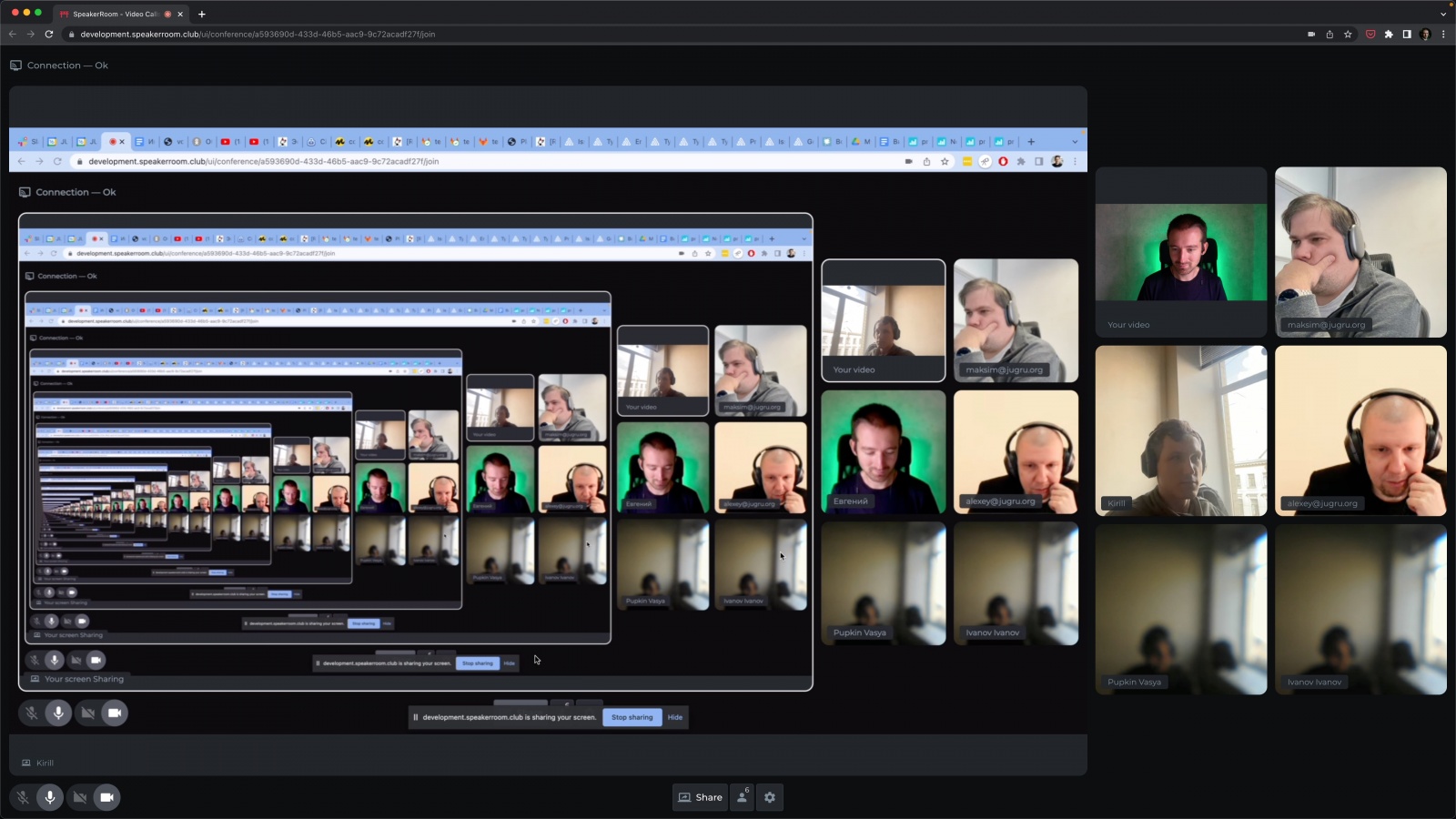Open the call settings gear
Image resolution: width=1456 pixels, height=819 pixels.
[x=770, y=797]
